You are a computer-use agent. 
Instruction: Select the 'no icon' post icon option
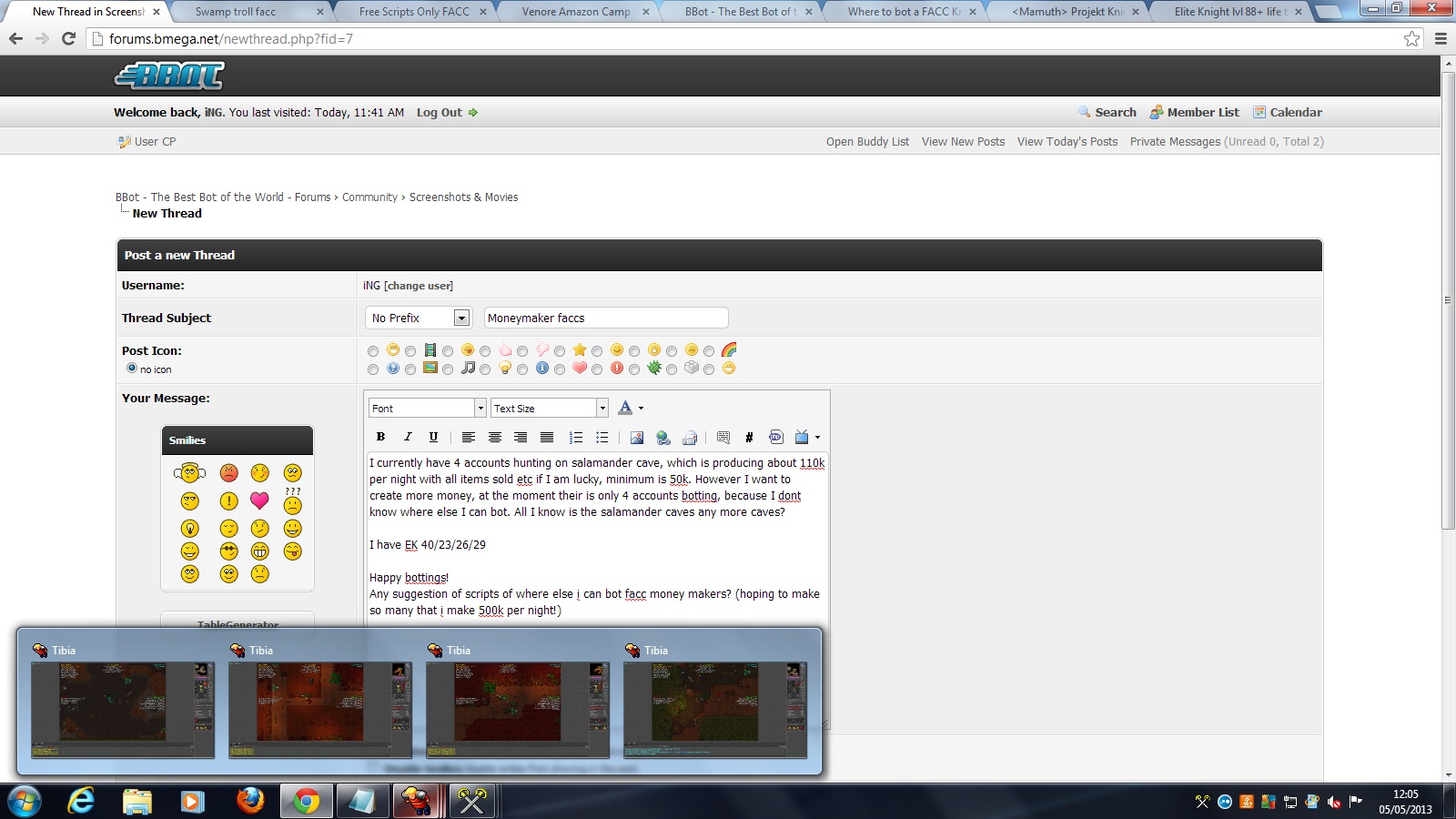click(x=132, y=369)
